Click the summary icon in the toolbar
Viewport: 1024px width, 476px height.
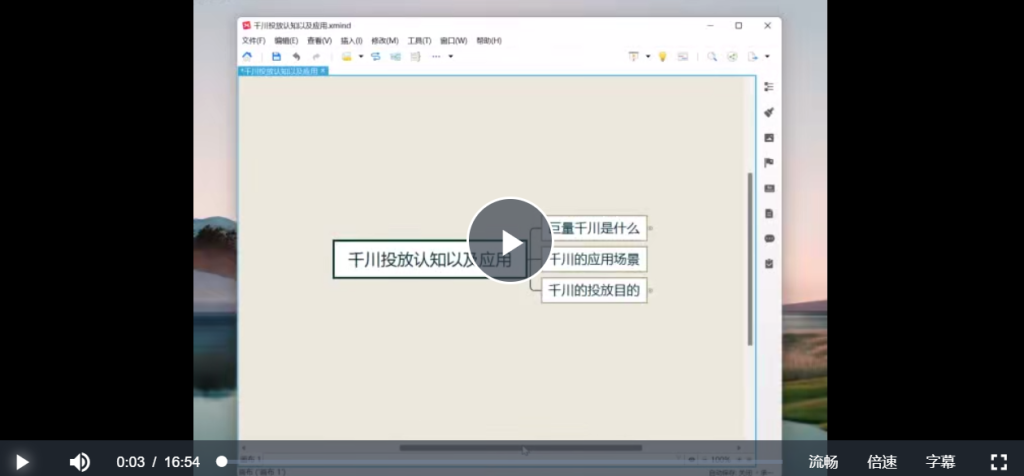[415, 57]
